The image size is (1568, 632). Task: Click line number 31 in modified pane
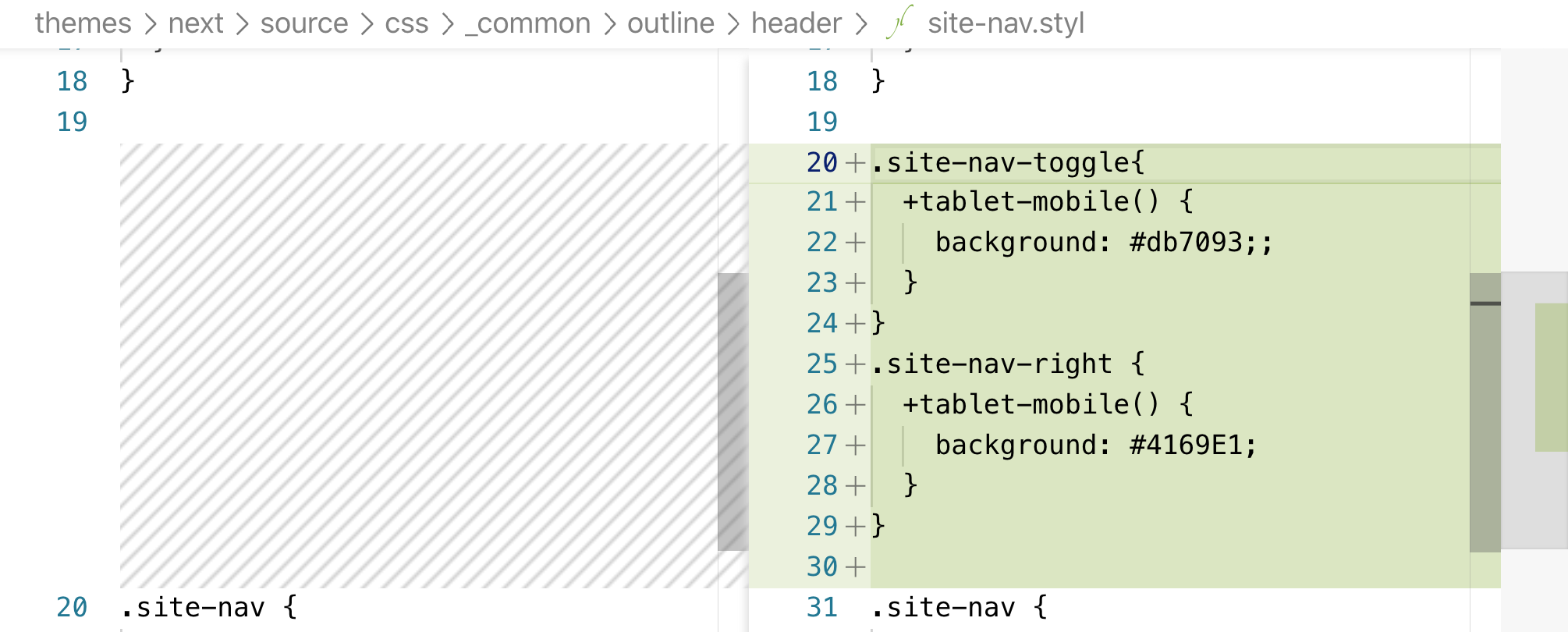coord(822,607)
